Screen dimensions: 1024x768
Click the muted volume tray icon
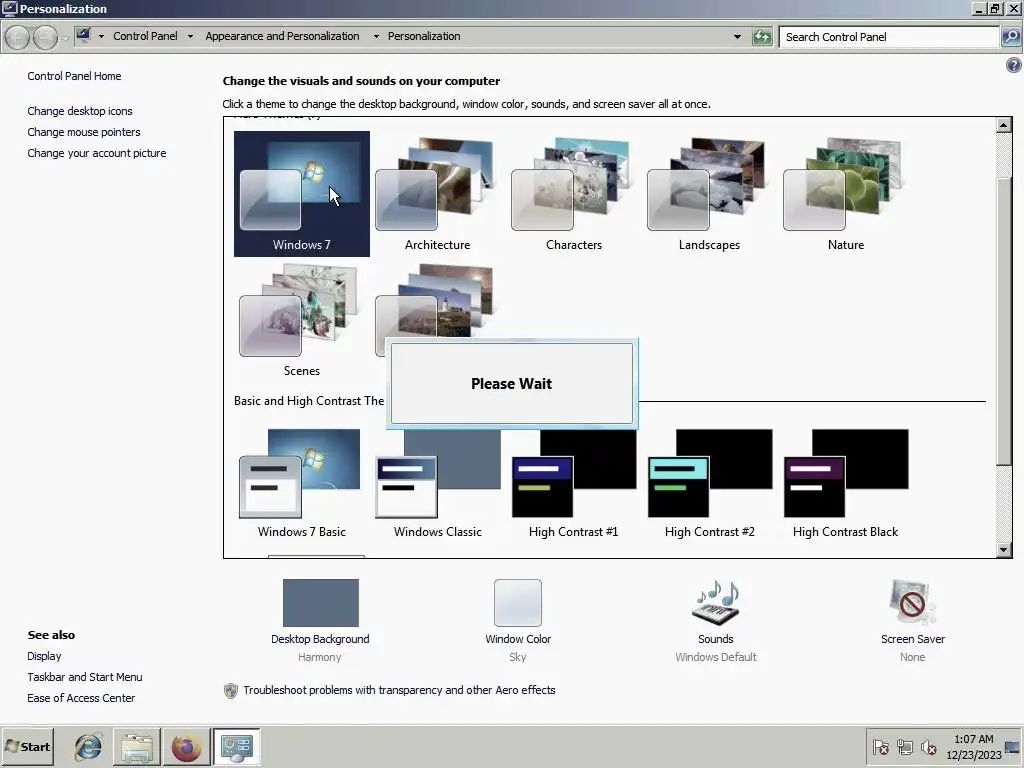pyautogui.click(x=928, y=746)
